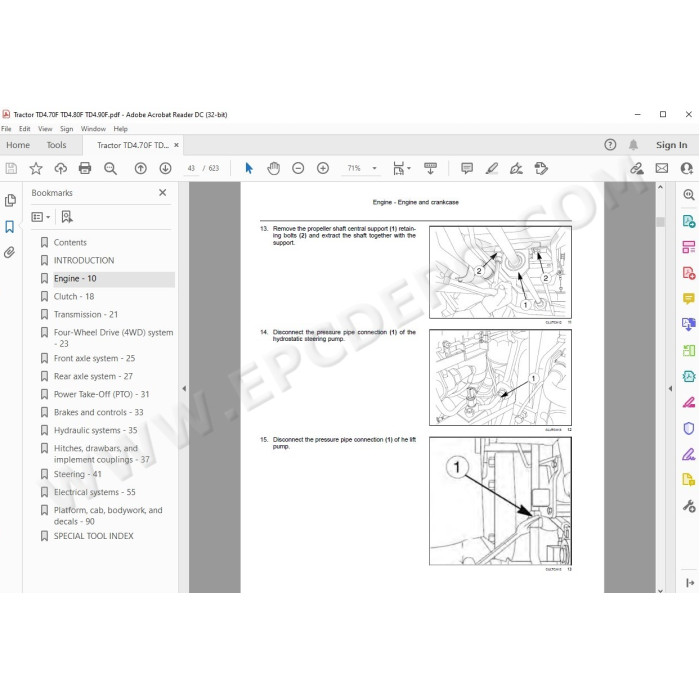The height and width of the screenshot is (700, 700).
Task: Print the document with printer icon
Action: [85, 168]
